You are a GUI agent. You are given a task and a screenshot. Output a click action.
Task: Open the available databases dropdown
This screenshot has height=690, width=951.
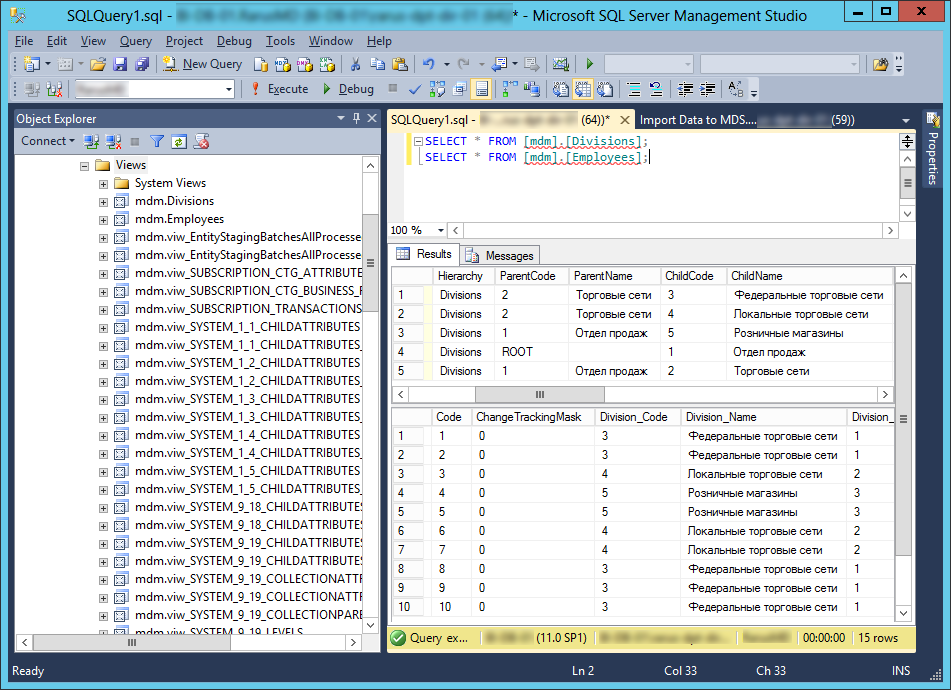229,89
